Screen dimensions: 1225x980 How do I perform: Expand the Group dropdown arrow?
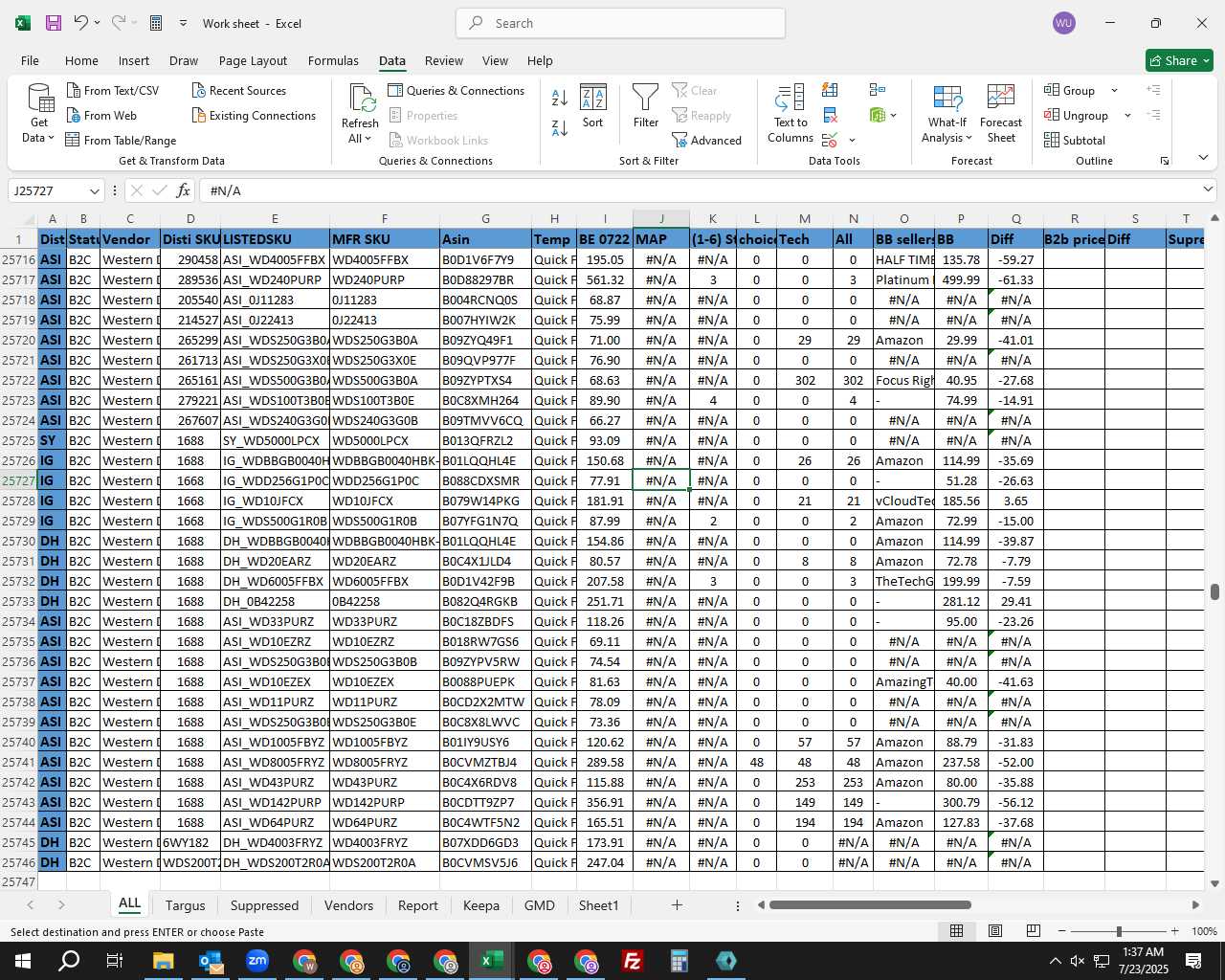click(x=1114, y=90)
